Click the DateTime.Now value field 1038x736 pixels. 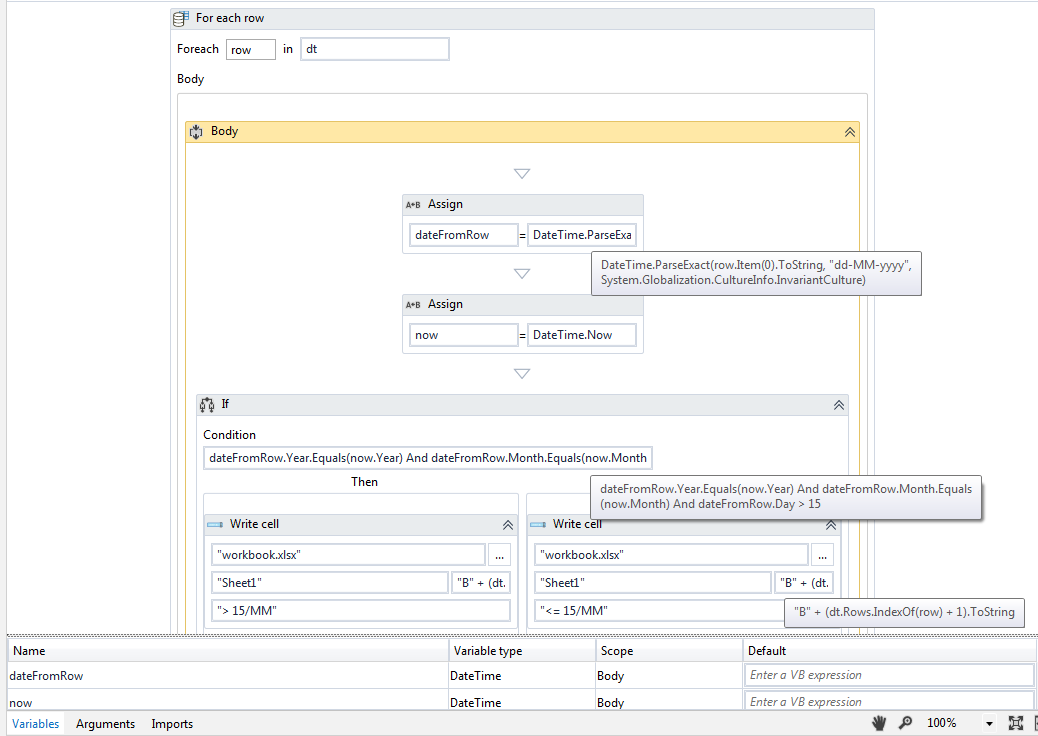click(x=582, y=335)
